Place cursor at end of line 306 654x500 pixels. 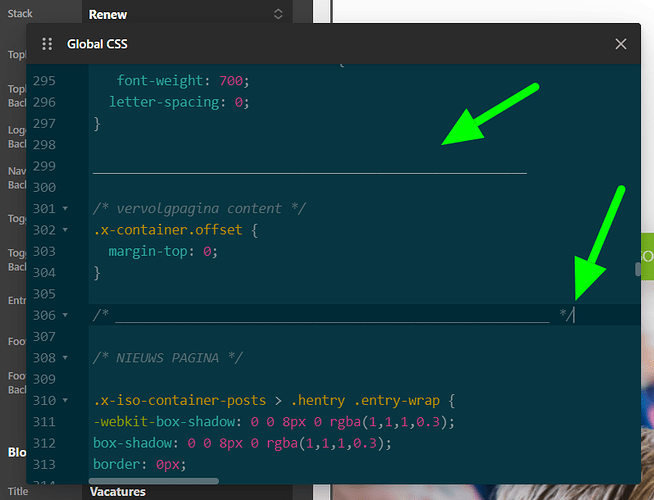point(576,315)
